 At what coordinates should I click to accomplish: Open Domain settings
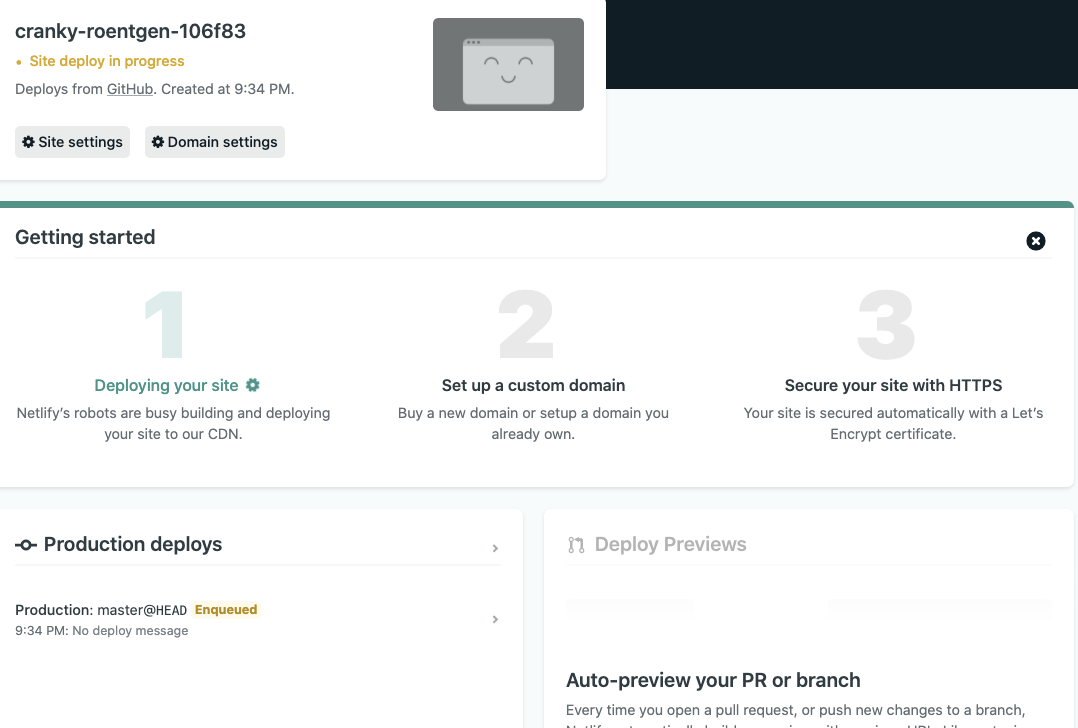214,142
